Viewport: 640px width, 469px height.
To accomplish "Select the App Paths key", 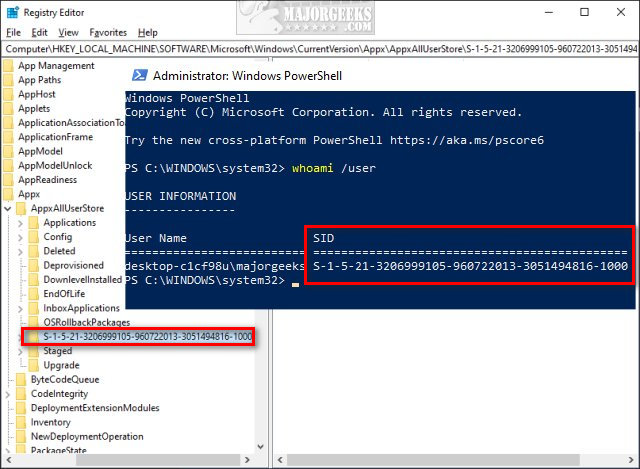I will (x=40, y=80).
